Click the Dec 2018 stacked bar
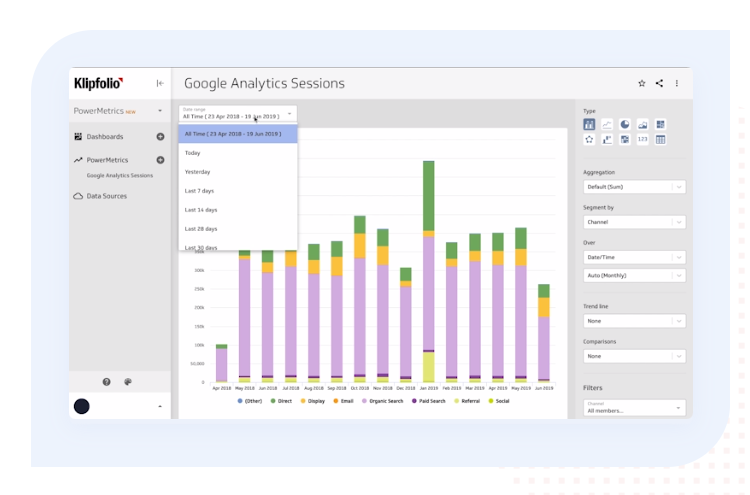The image size is (750, 495). coord(406,325)
